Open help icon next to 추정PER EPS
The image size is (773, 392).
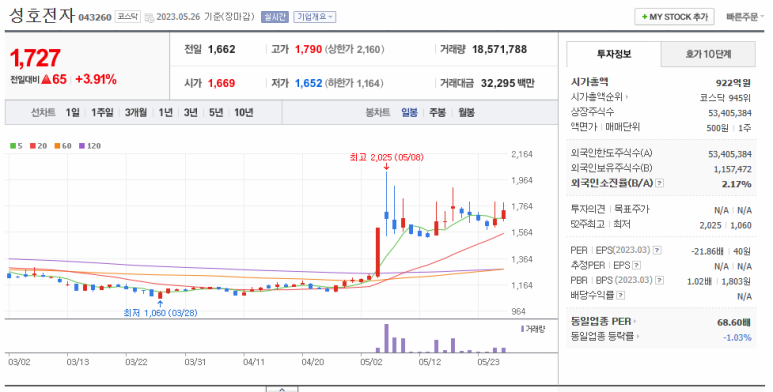[636, 265]
